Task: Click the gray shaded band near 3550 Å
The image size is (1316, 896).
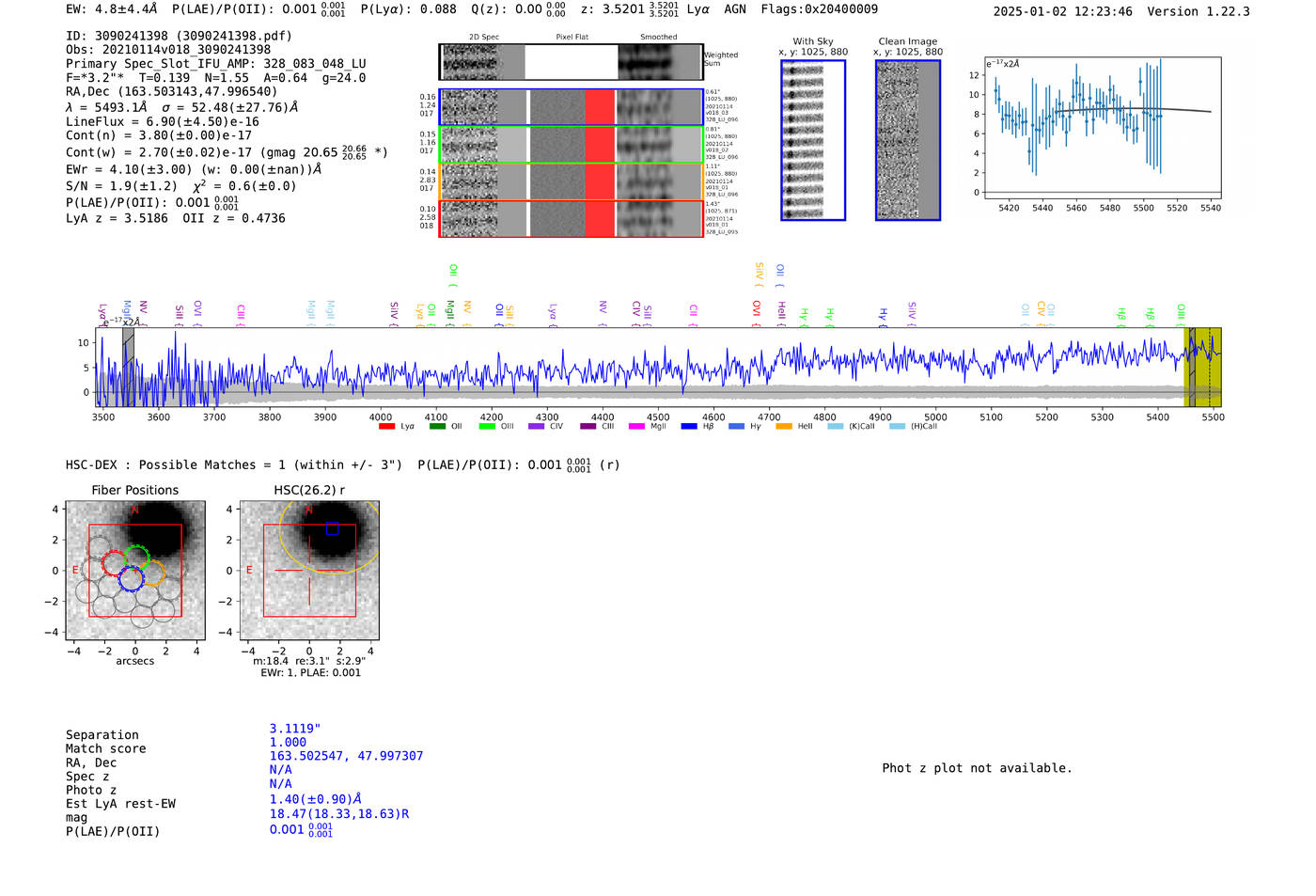Action: (x=128, y=367)
